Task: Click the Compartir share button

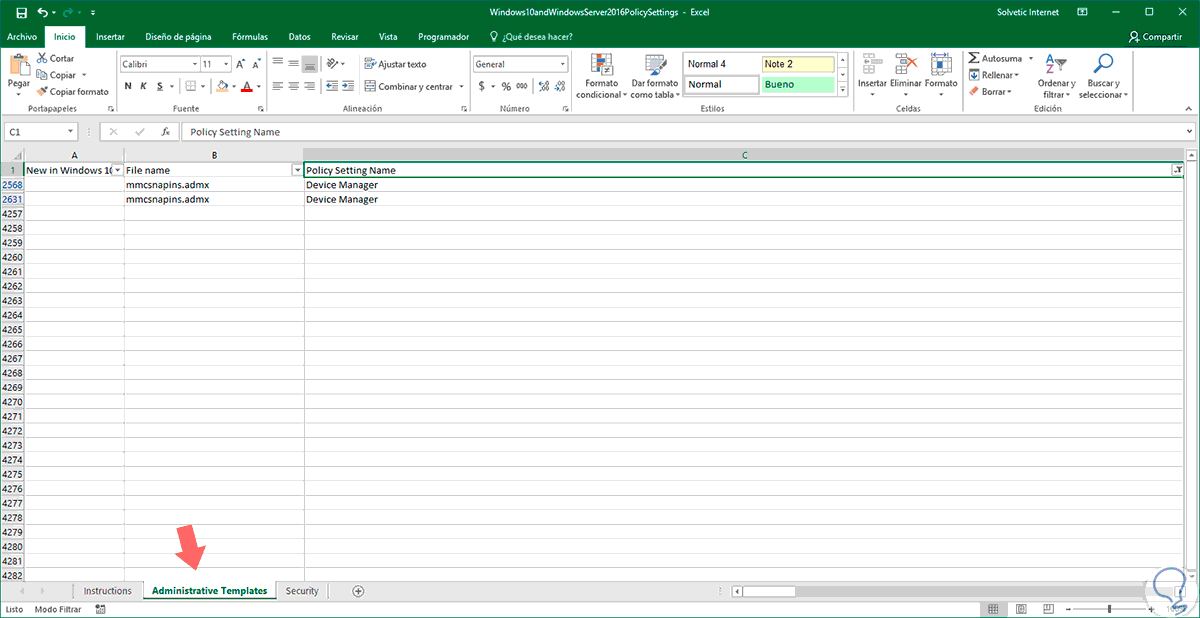Action: point(1155,36)
